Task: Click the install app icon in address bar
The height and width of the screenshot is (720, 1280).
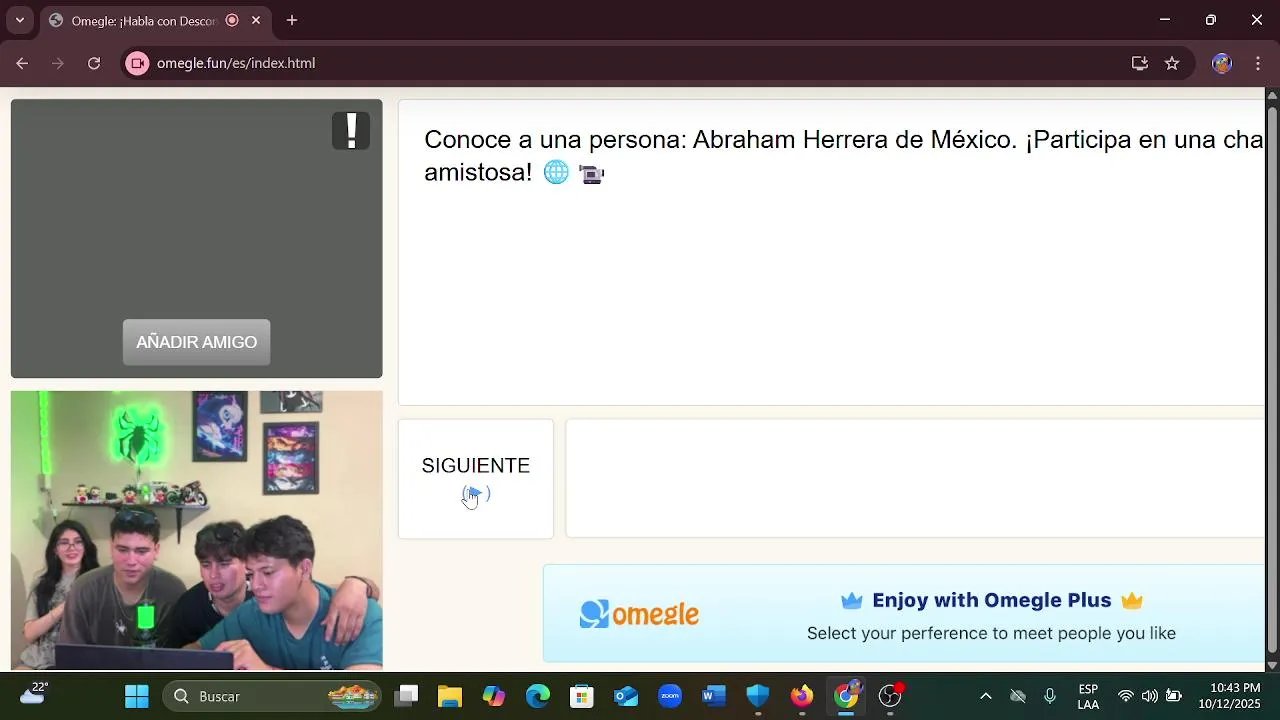Action: coord(1140,63)
